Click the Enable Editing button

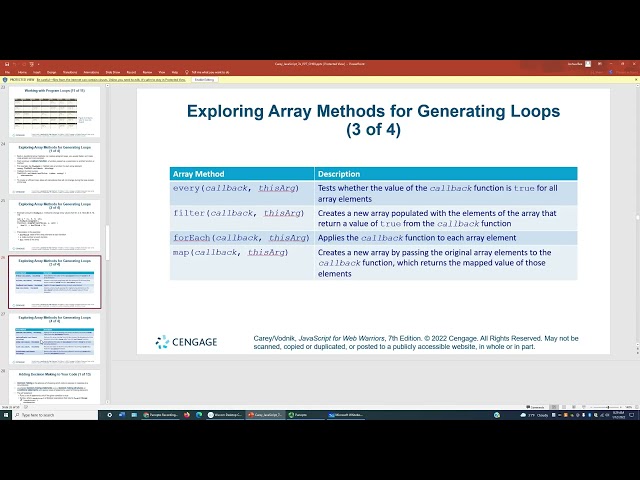[204, 80]
